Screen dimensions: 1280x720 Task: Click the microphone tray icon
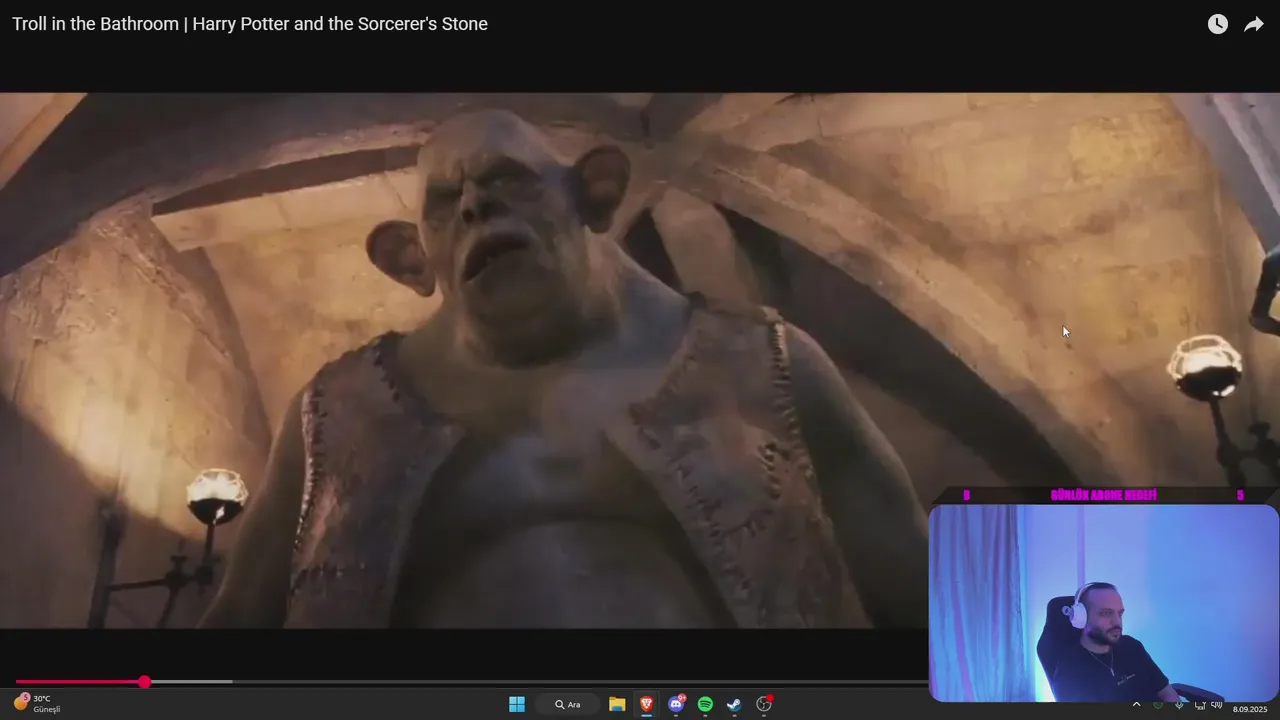pyautogui.click(x=1180, y=705)
